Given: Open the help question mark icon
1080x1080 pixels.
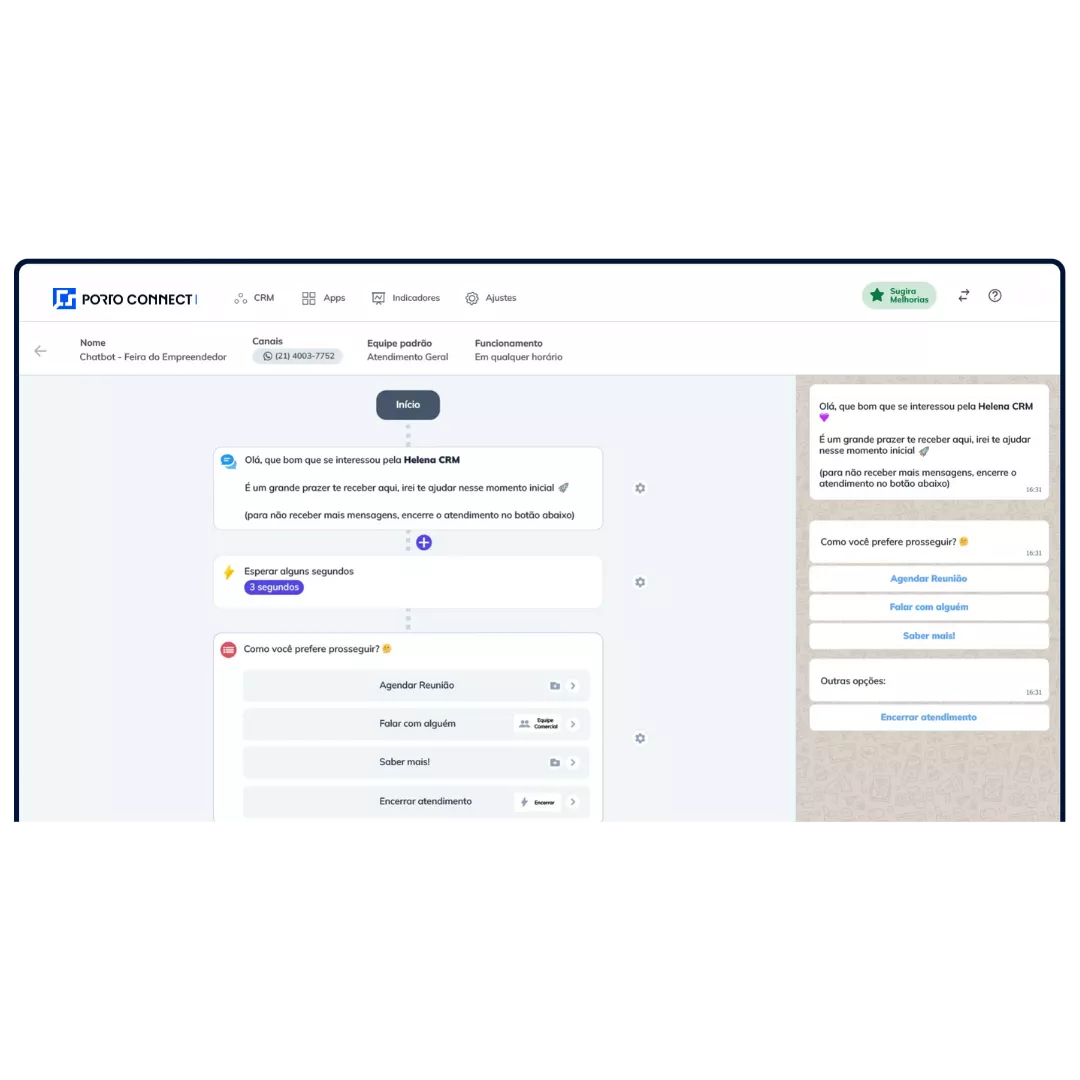Looking at the screenshot, I should tap(994, 296).
